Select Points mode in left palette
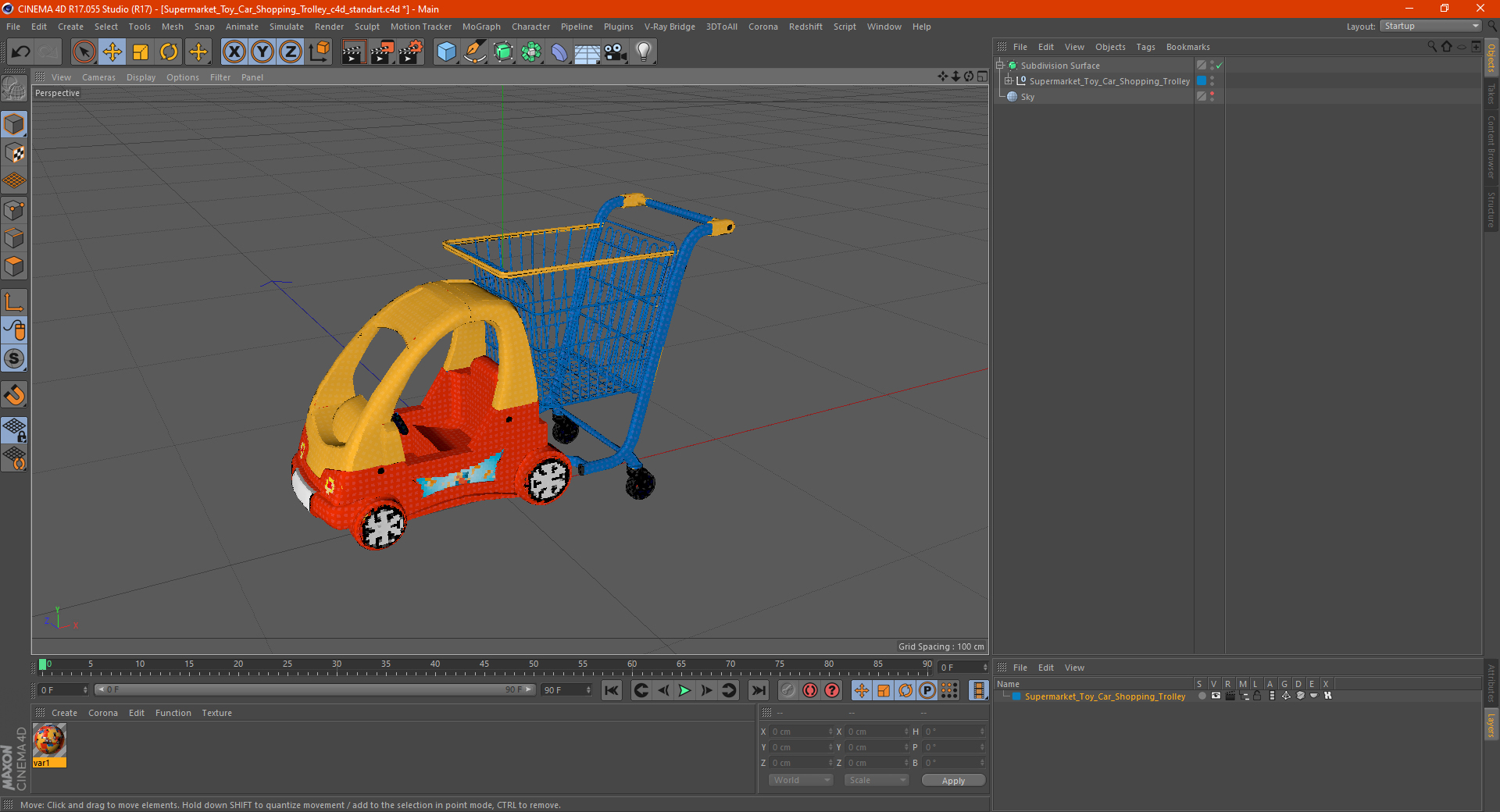Screen dimensions: 1500x812 pyautogui.click(x=14, y=210)
